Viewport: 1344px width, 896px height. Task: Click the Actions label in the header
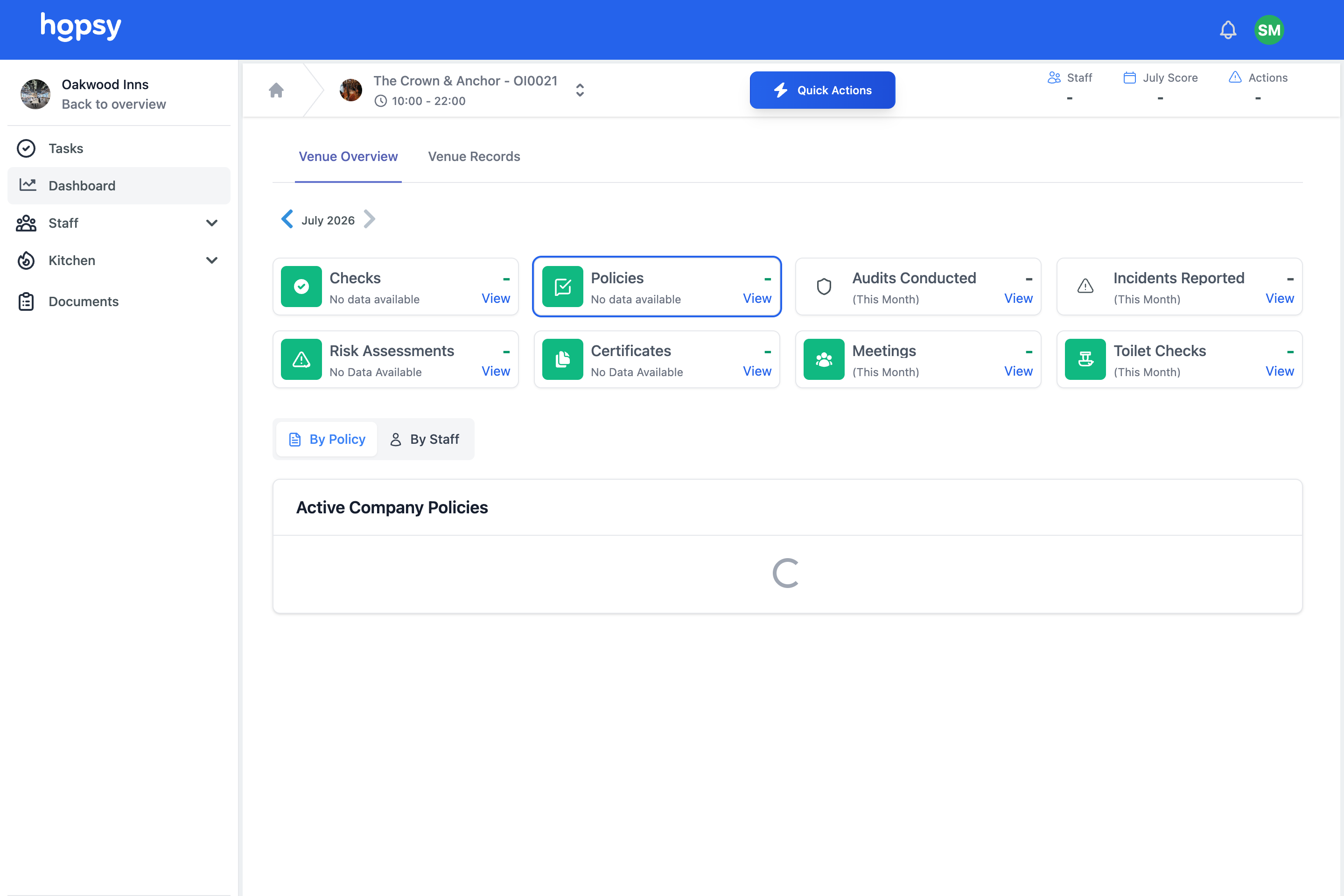[x=1267, y=78]
